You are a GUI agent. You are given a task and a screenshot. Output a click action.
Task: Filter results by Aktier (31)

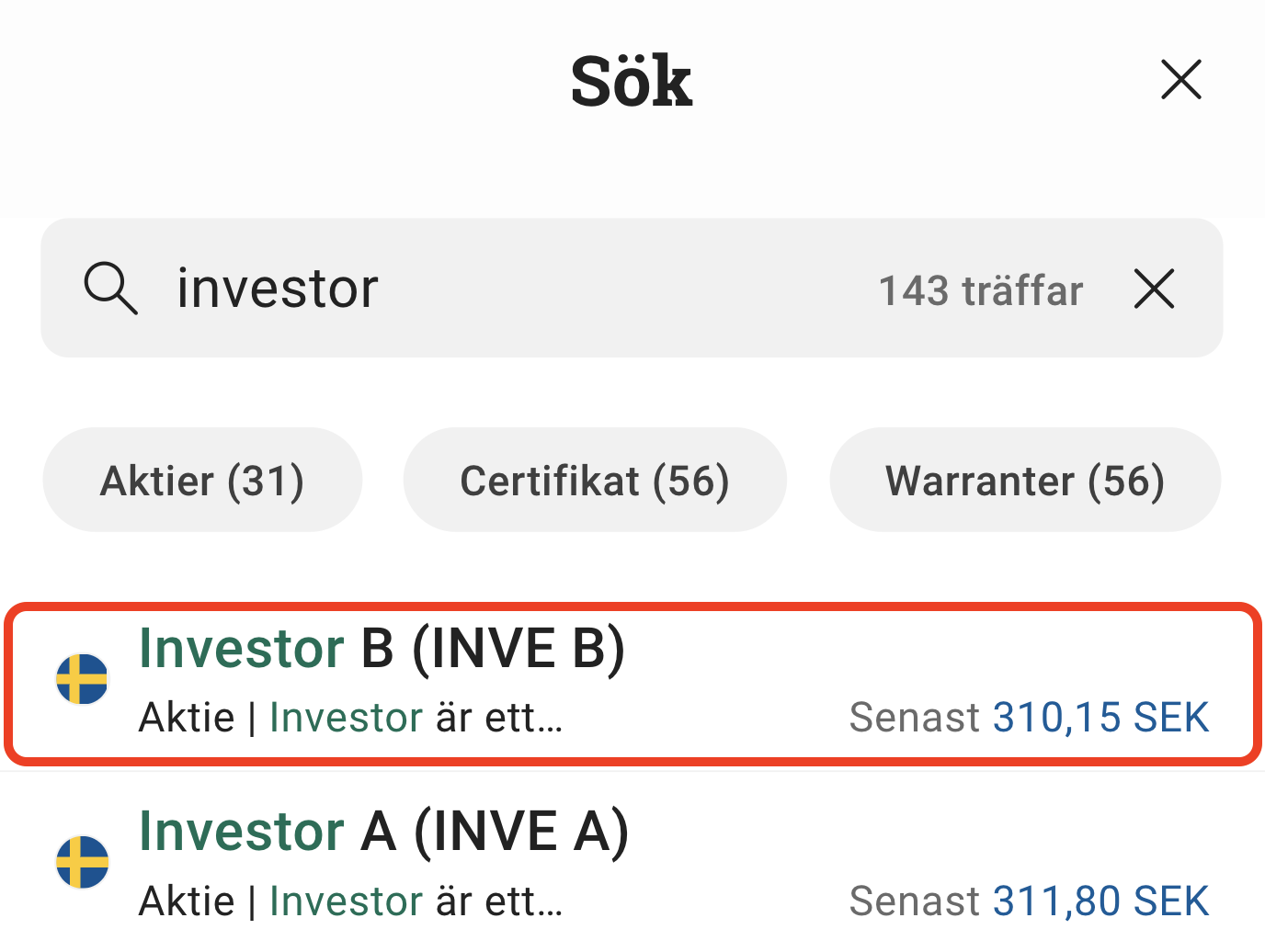click(x=202, y=481)
